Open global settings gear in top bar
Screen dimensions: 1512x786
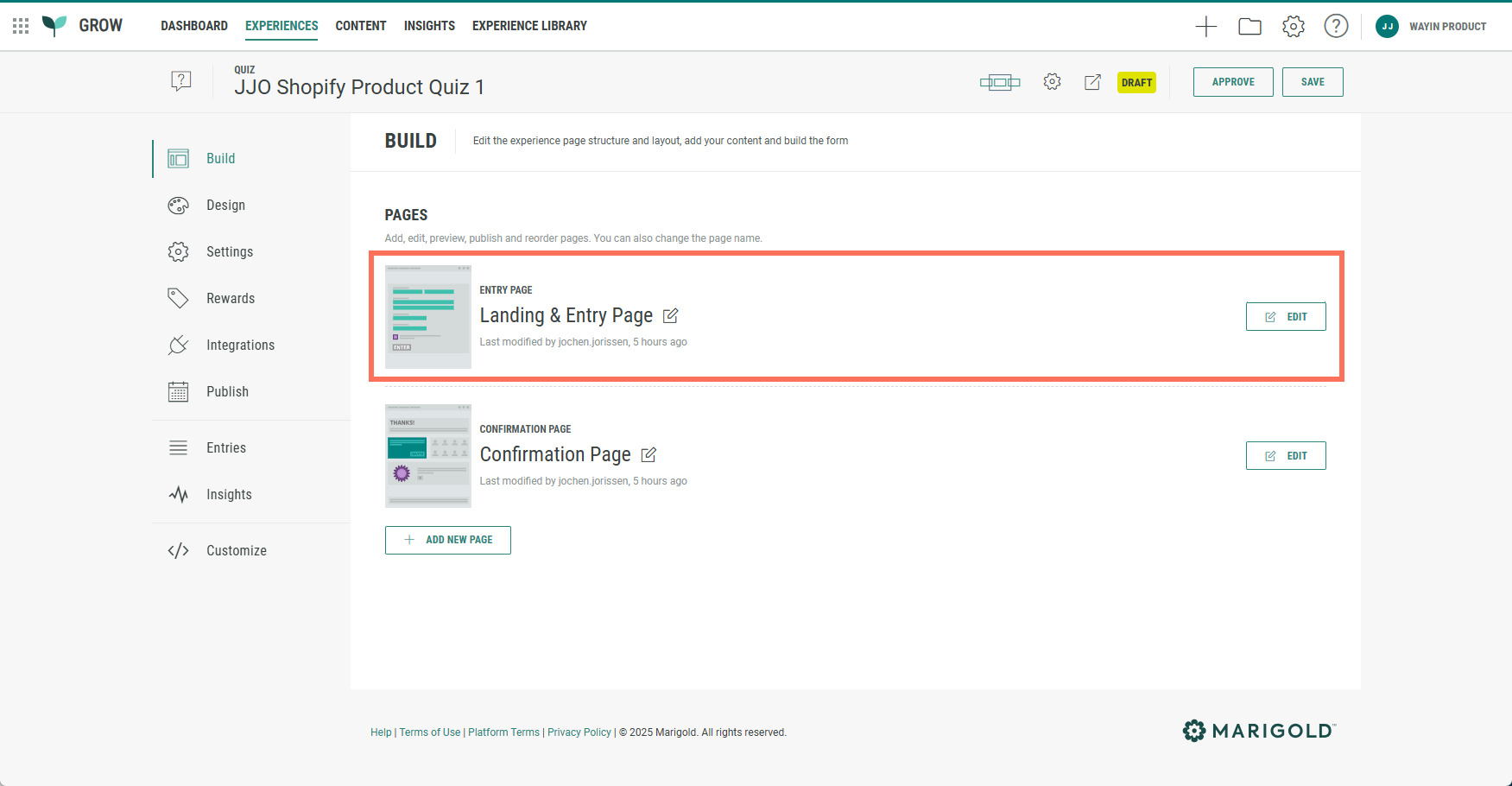[1293, 27]
